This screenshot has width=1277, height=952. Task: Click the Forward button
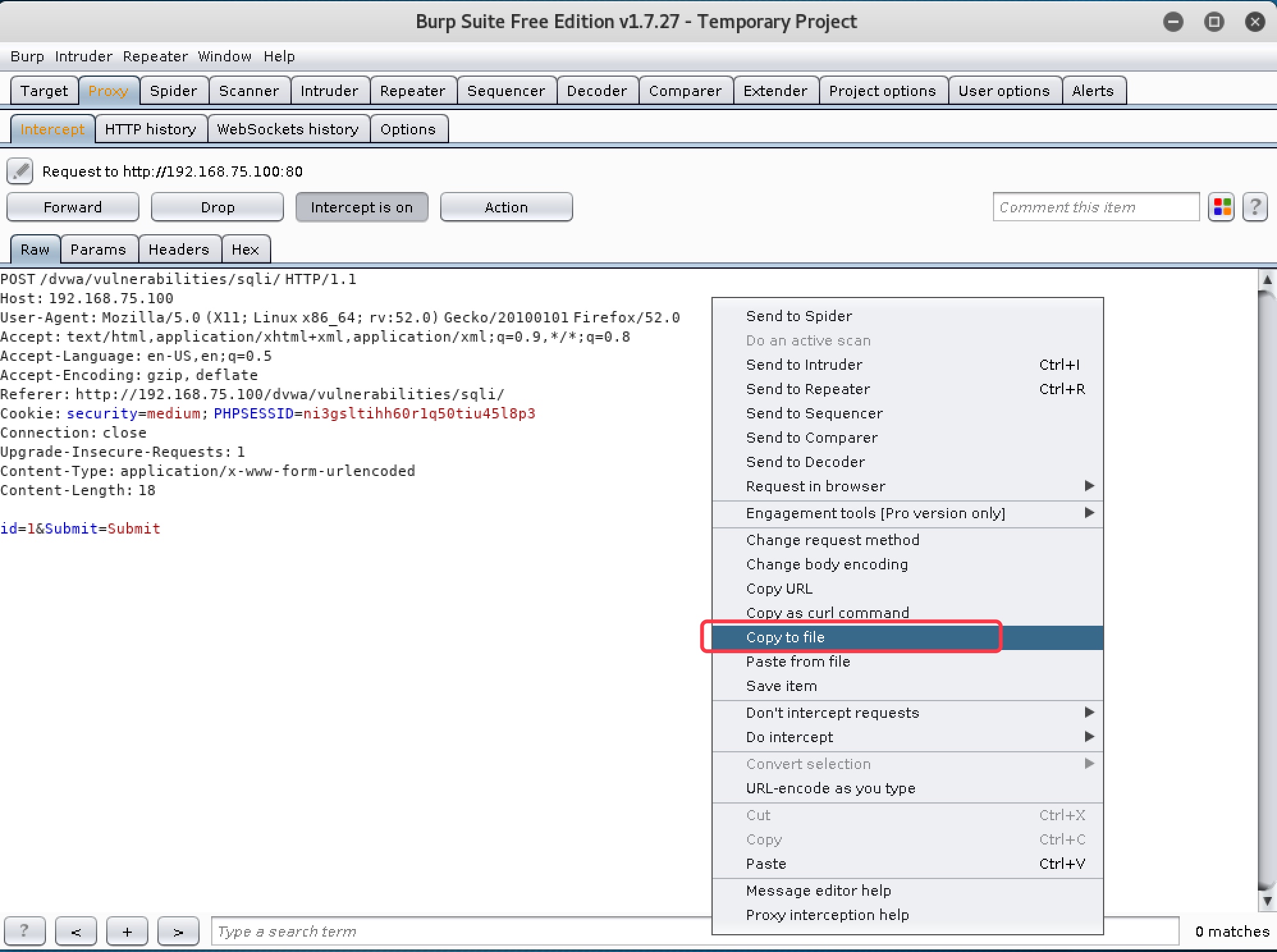pos(72,207)
